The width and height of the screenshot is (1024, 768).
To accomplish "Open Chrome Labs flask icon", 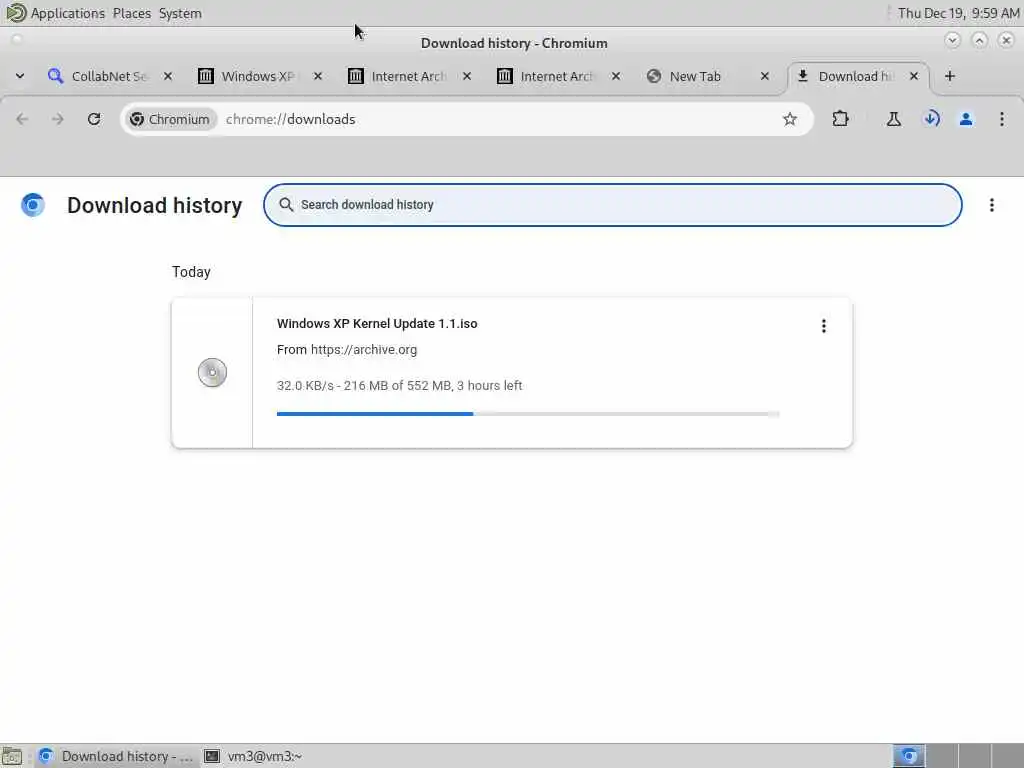I will click(893, 119).
